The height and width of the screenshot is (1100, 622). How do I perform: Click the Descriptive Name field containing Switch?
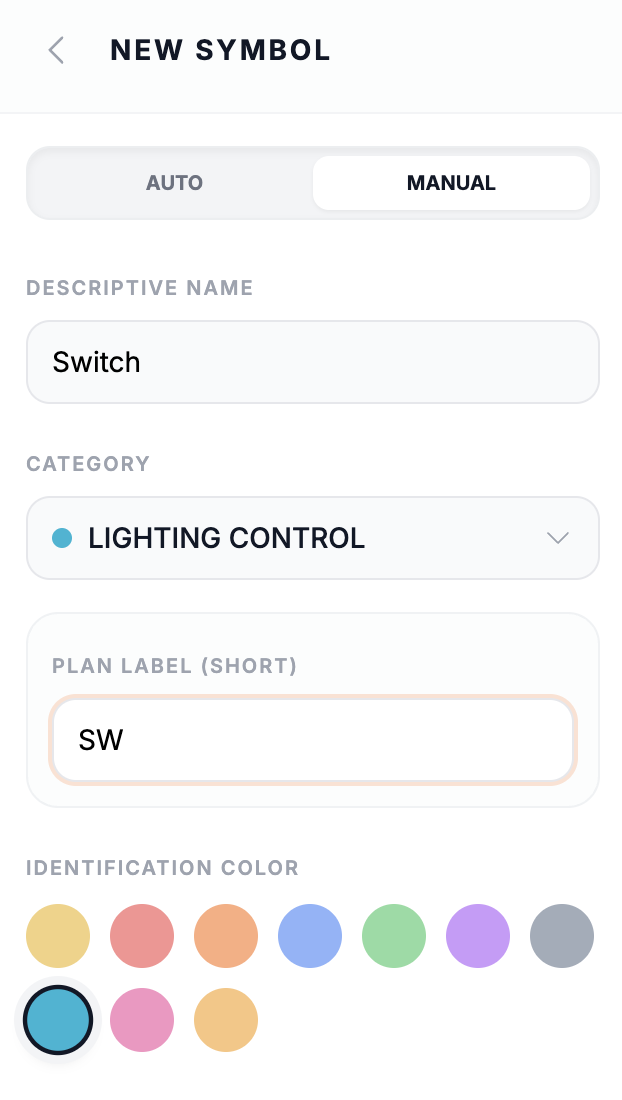pyautogui.click(x=313, y=362)
